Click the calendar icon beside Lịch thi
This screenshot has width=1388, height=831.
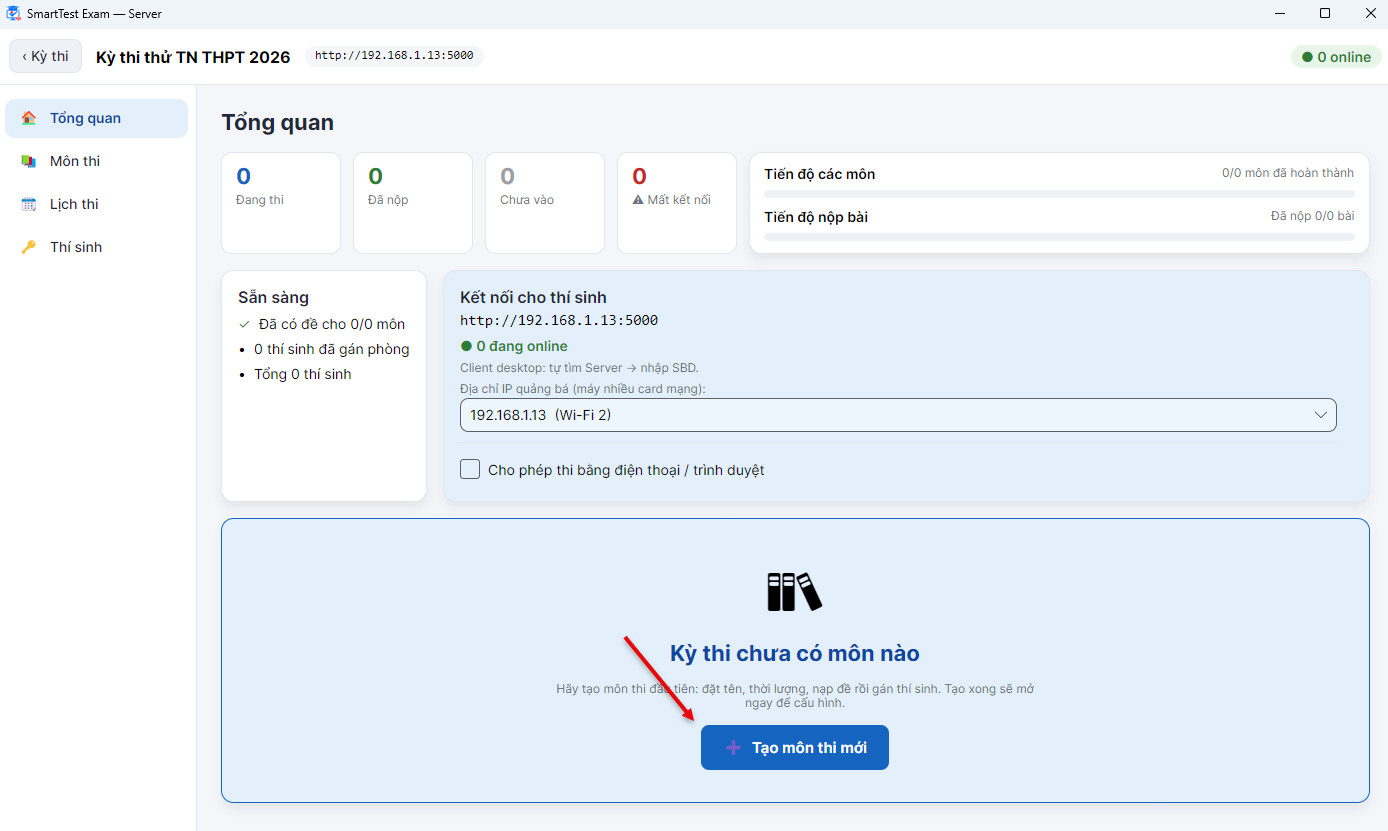coord(29,204)
